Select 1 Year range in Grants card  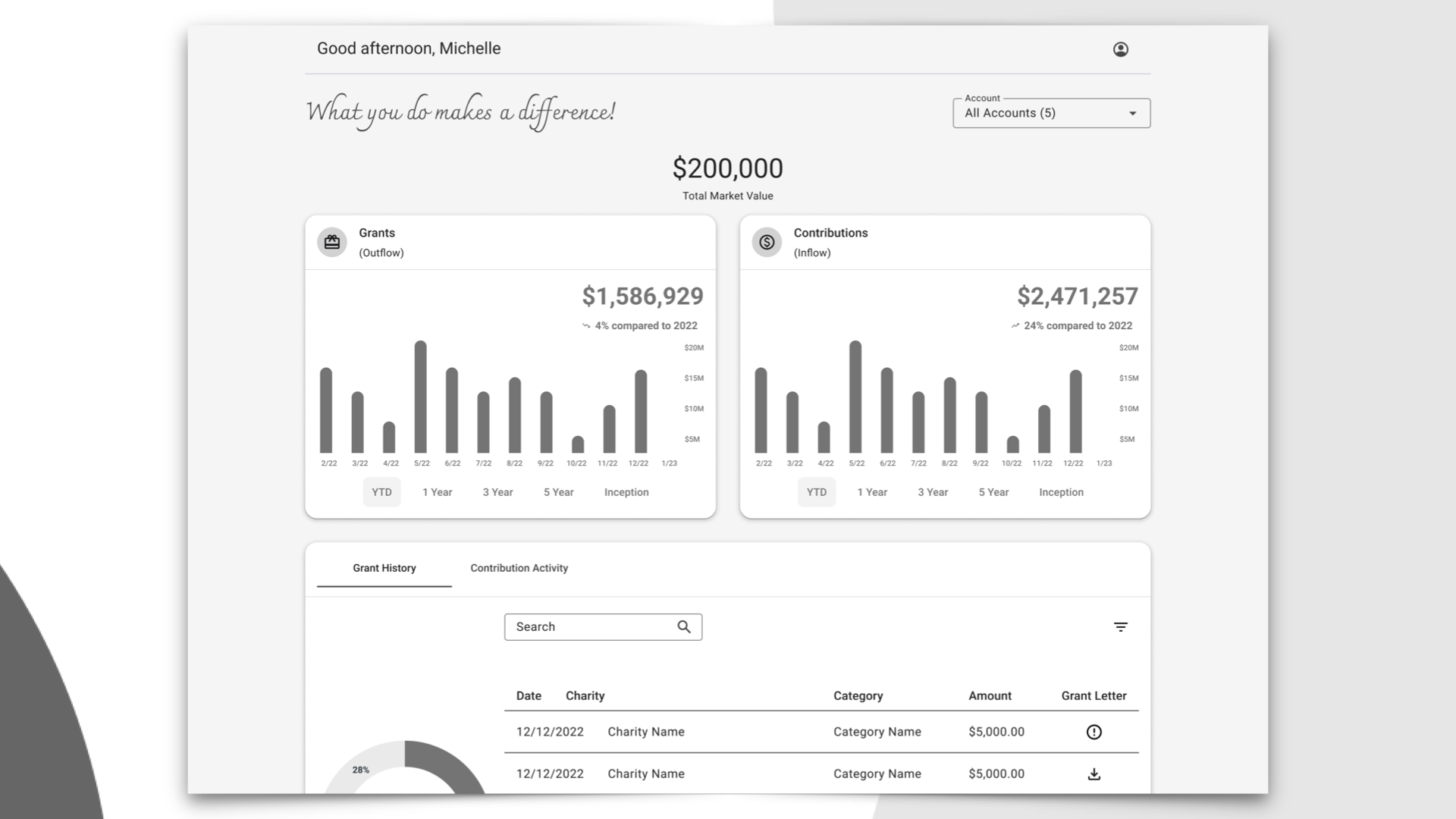pyautogui.click(x=437, y=492)
